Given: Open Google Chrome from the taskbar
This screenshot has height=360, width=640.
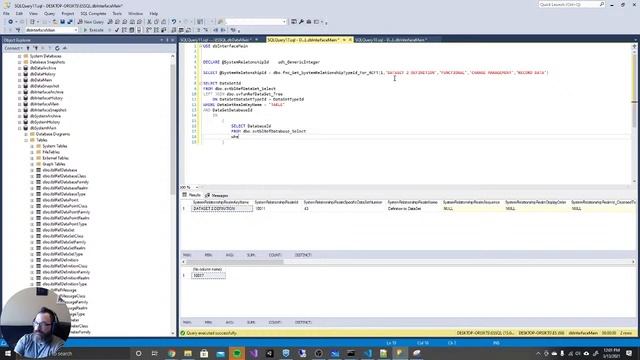Looking at the screenshot, I should coord(171,353).
